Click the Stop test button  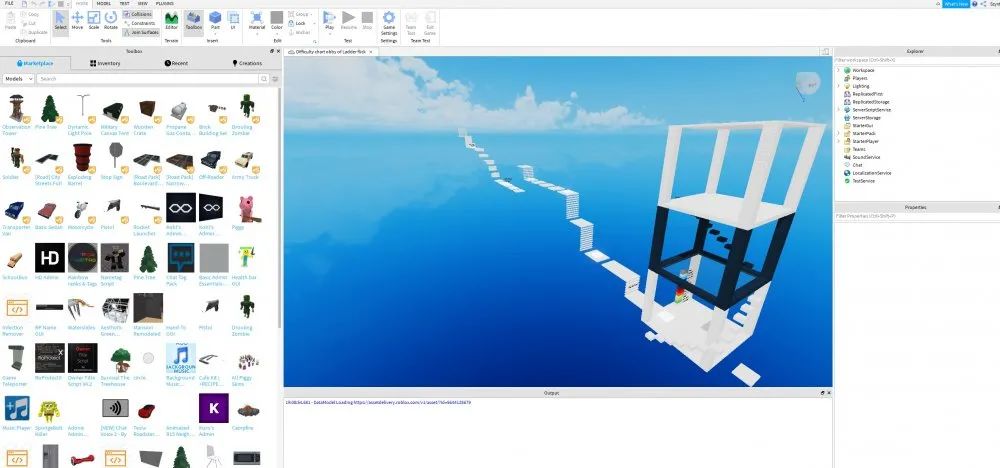(x=367, y=20)
